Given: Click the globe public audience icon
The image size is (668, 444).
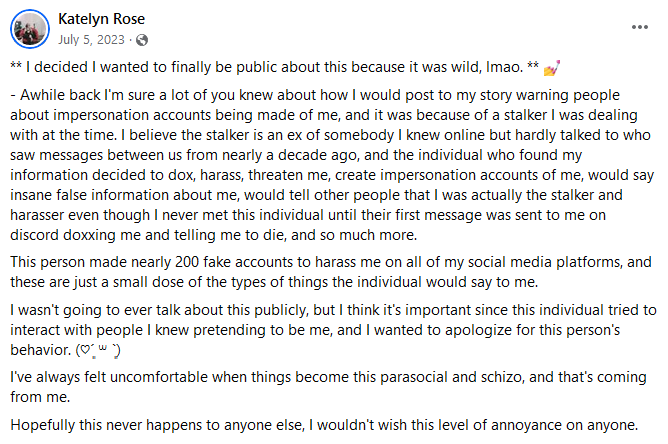Looking at the screenshot, I should click(141, 41).
